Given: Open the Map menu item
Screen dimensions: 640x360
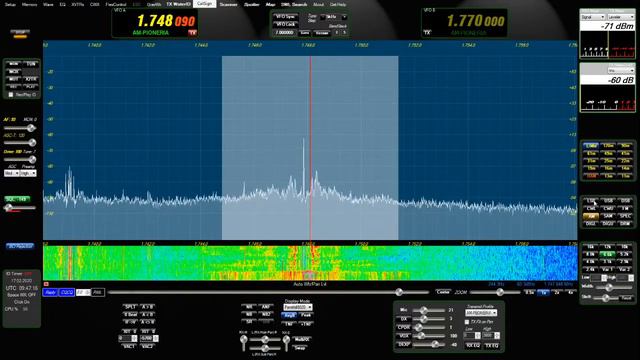Looking at the screenshot, I should pos(270,4).
